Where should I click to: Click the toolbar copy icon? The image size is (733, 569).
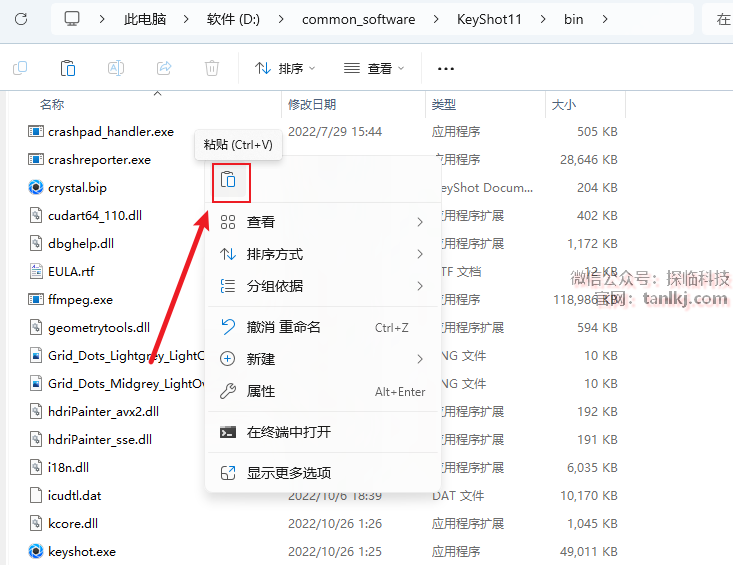coord(20,68)
